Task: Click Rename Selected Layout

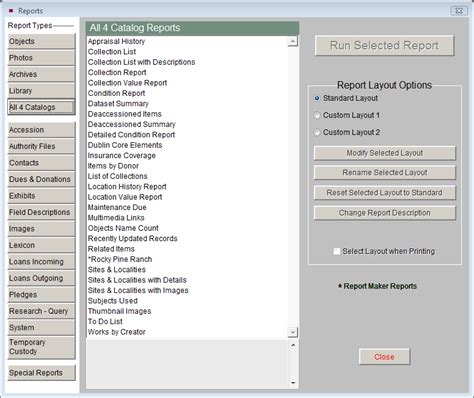Action: click(384, 173)
